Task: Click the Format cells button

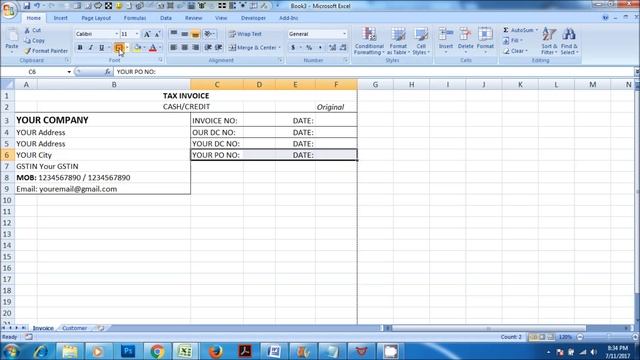Action: 485,41
